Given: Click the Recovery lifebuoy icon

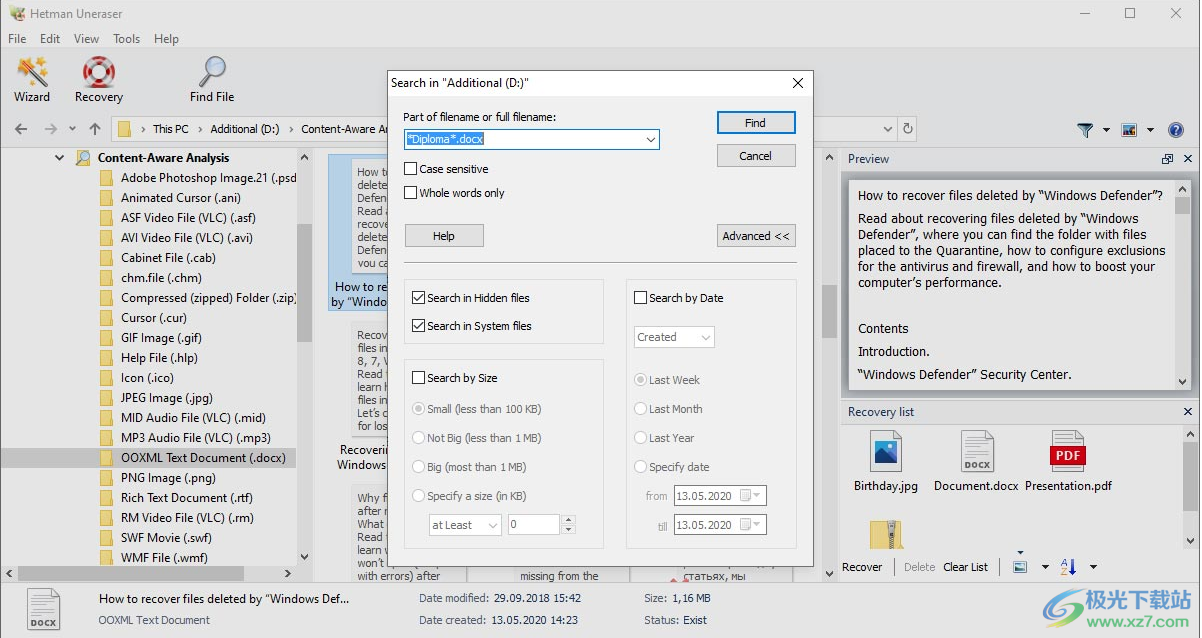Looking at the screenshot, I should pos(98,79).
